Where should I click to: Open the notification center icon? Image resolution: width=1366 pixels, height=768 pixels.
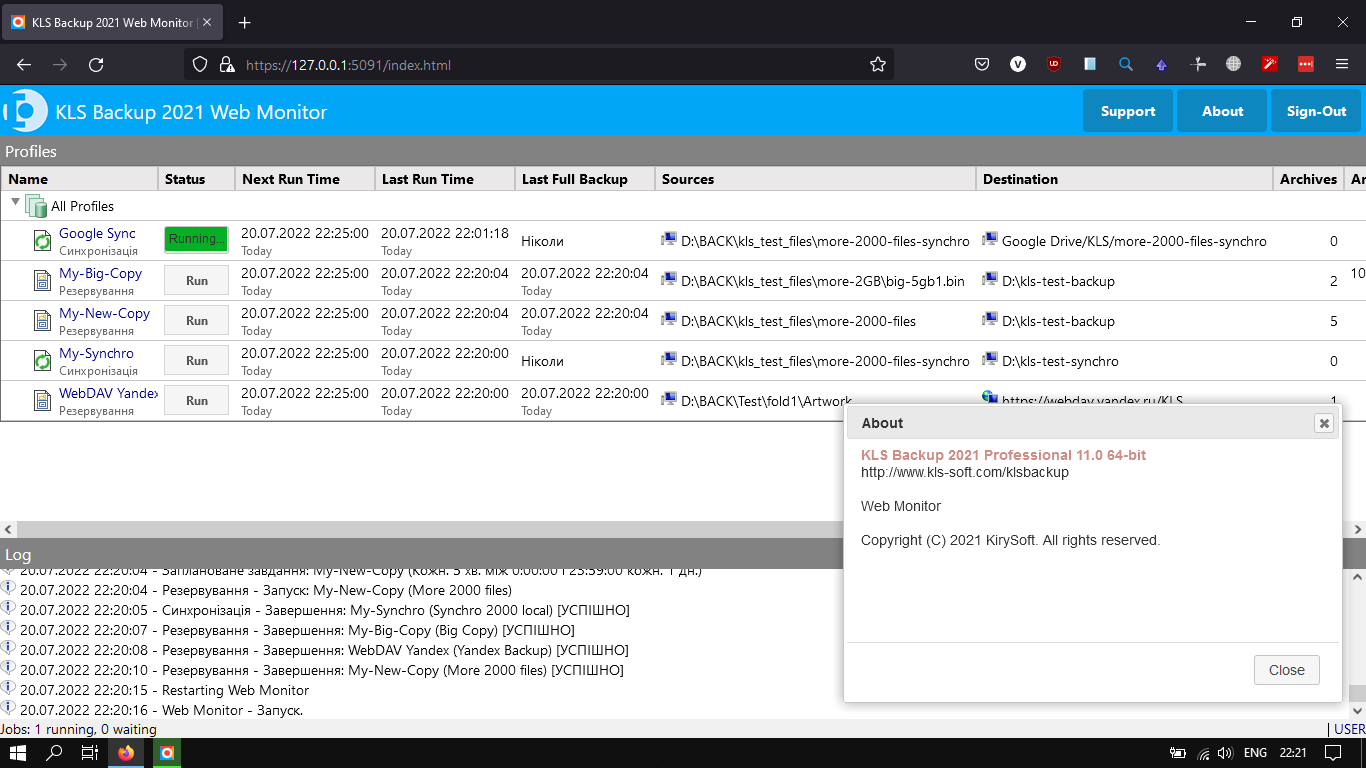[x=1333, y=753]
